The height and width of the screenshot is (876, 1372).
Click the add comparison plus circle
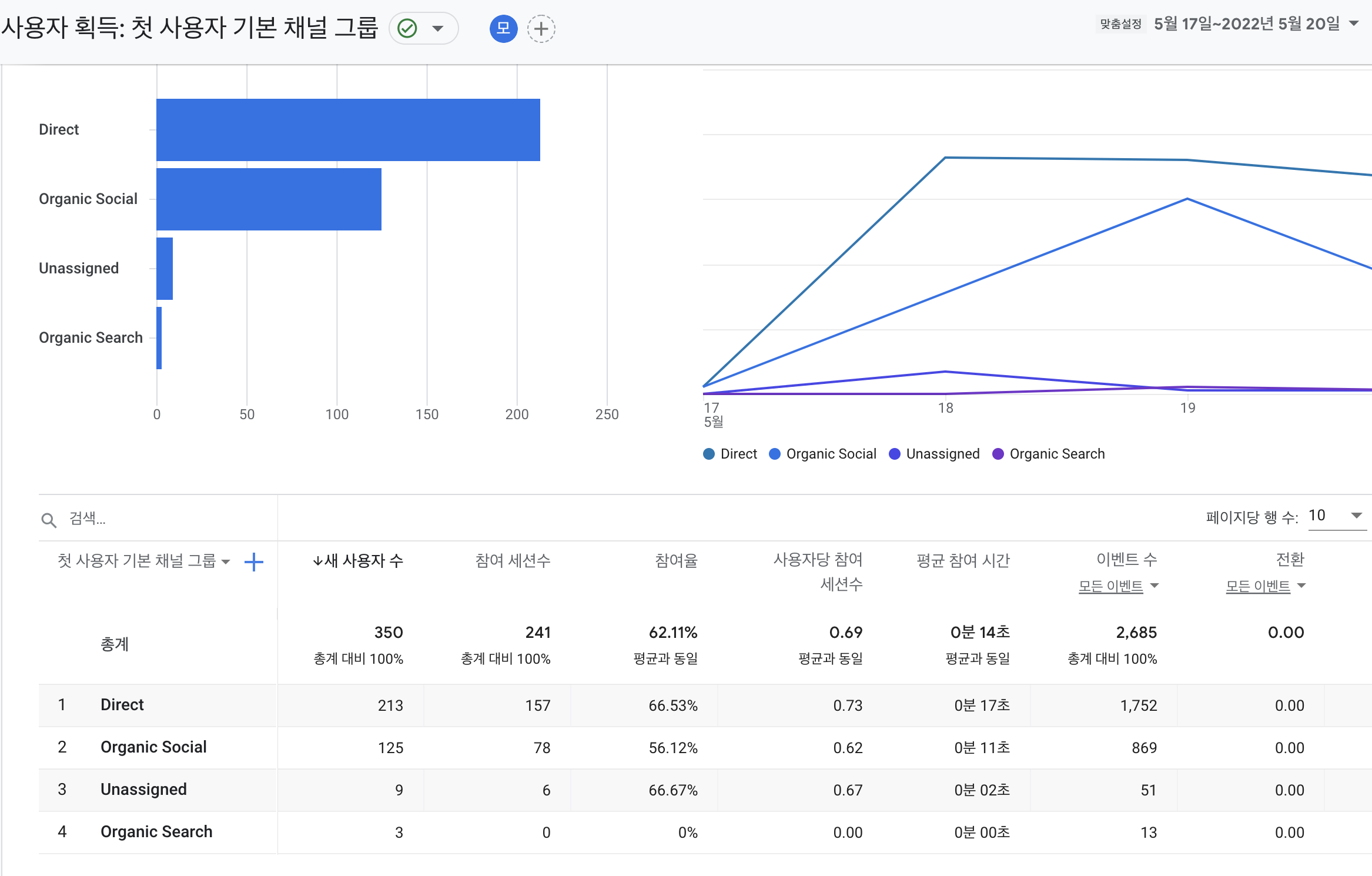(541, 28)
